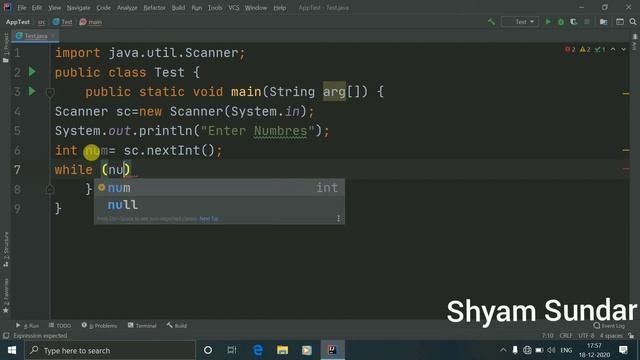The image size is (640, 360).
Task: Open the Tools menu
Action: point(215,8)
